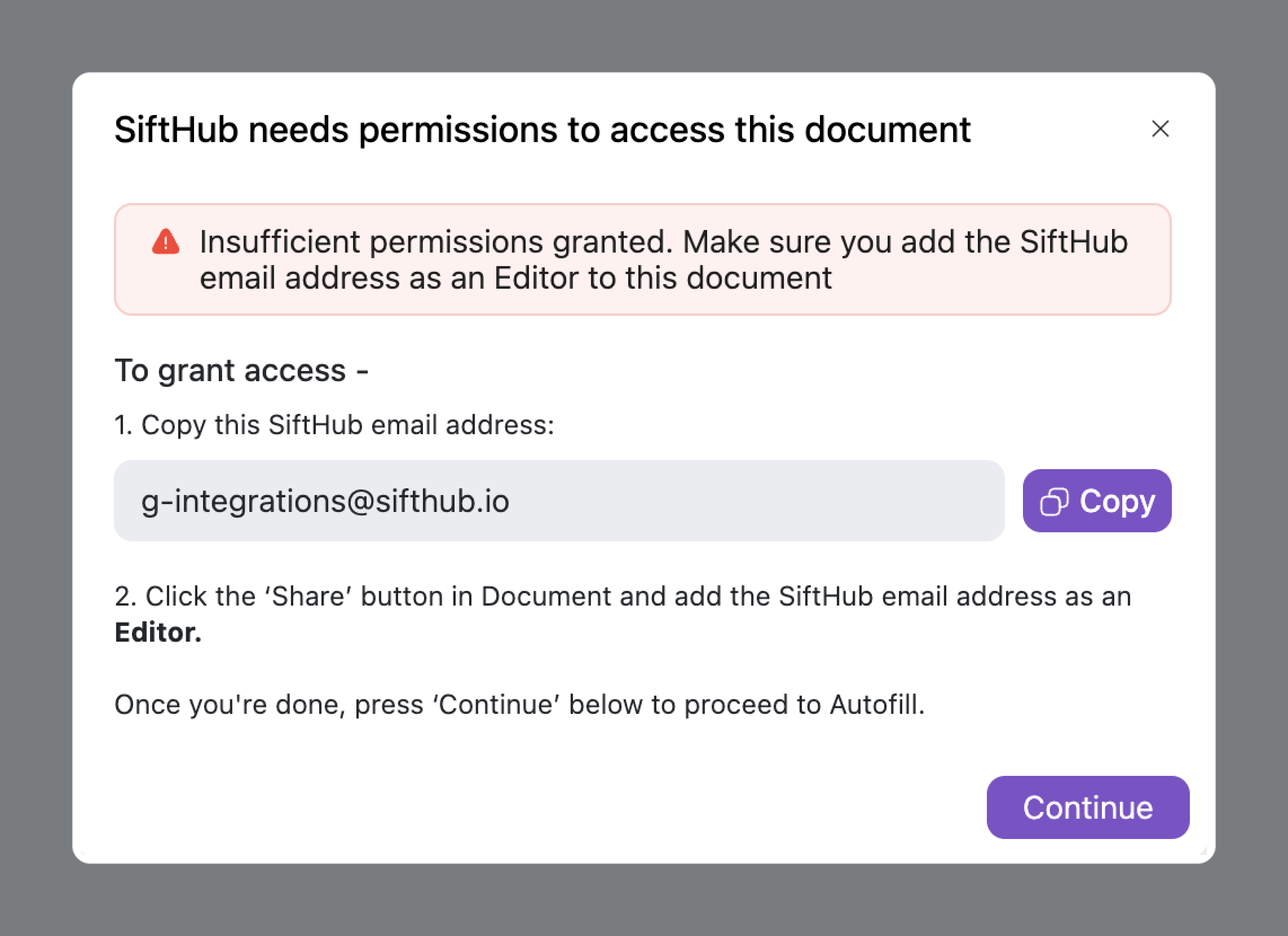1288x936 pixels.
Task: Click the word 'Editor' in the red alert
Action: [536, 279]
